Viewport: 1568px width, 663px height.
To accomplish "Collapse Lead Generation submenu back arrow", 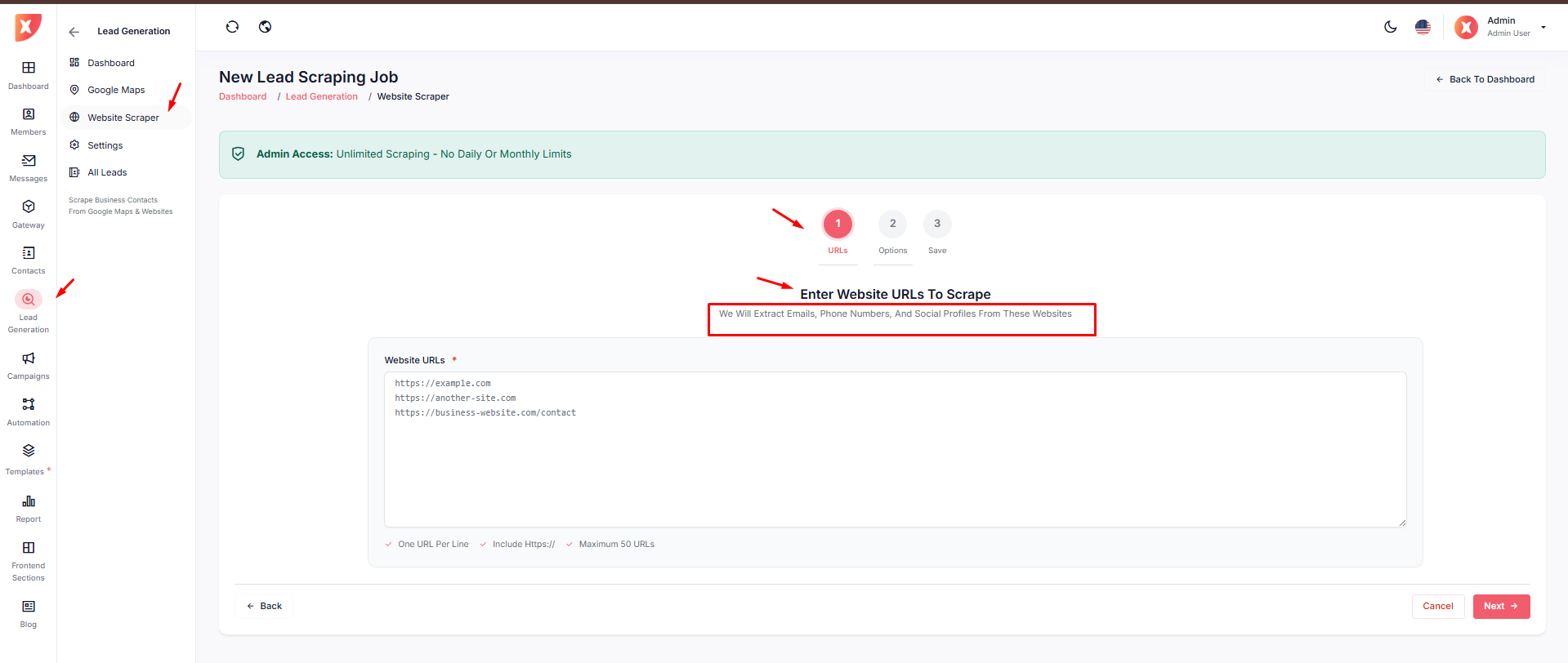I will tap(74, 32).
